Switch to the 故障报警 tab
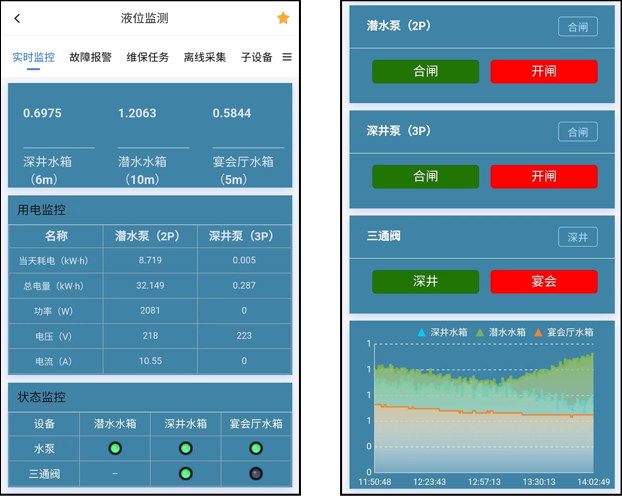The image size is (622, 496). 91,57
